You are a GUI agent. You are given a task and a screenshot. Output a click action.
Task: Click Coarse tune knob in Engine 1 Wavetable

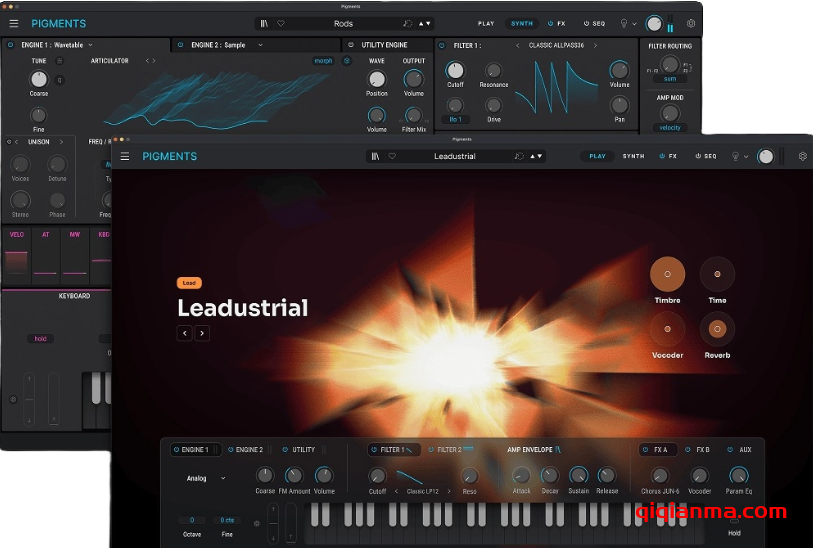click(x=38, y=79)
